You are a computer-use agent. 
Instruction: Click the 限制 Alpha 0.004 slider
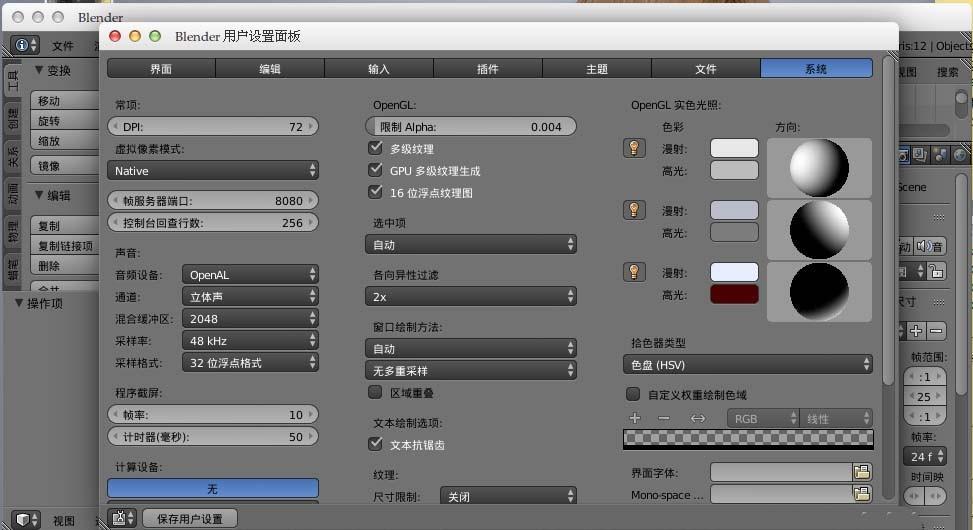[471, 127]
